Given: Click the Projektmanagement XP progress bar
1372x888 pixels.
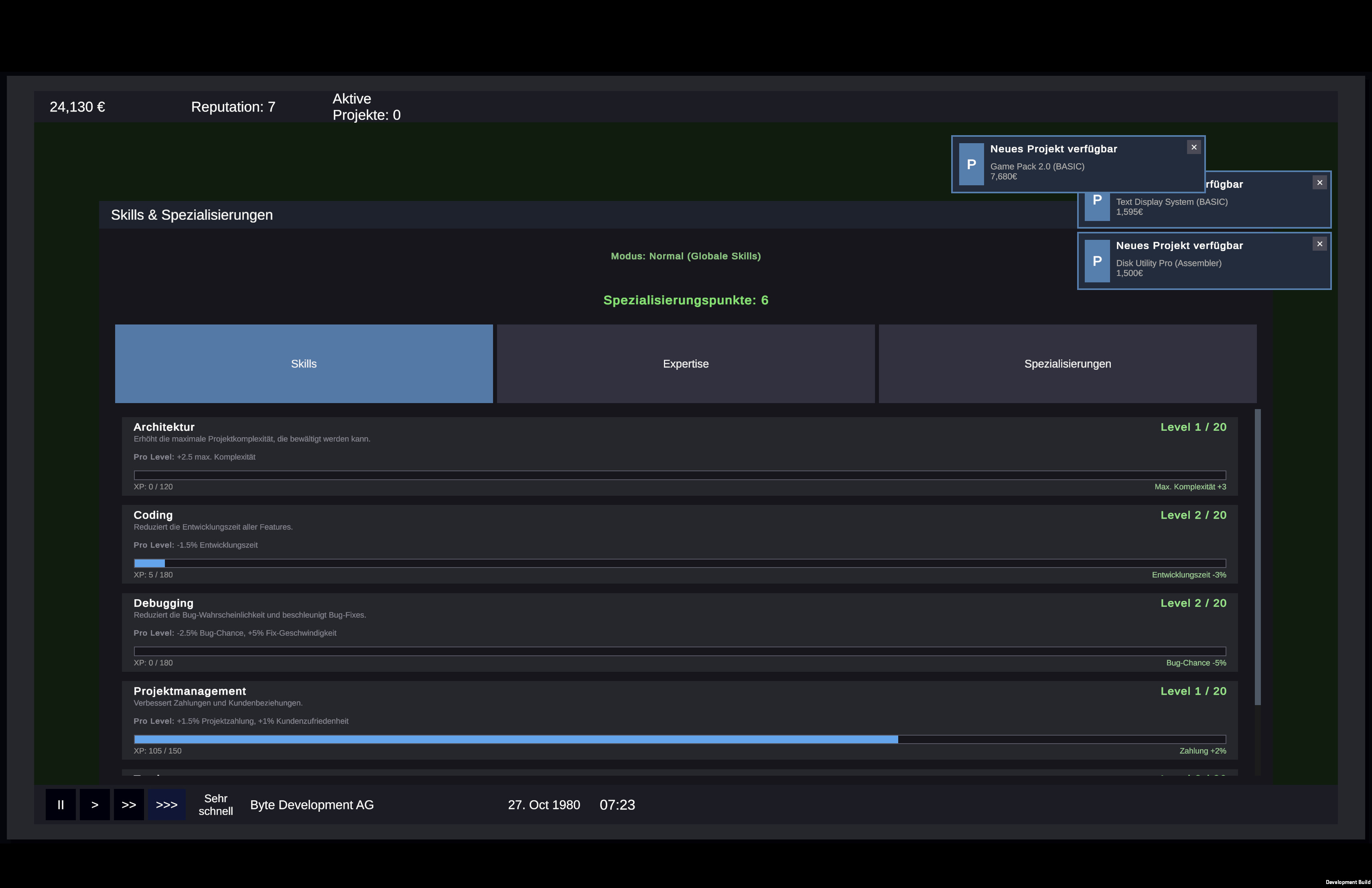Looking at the screenshot, I should point(679,739).
